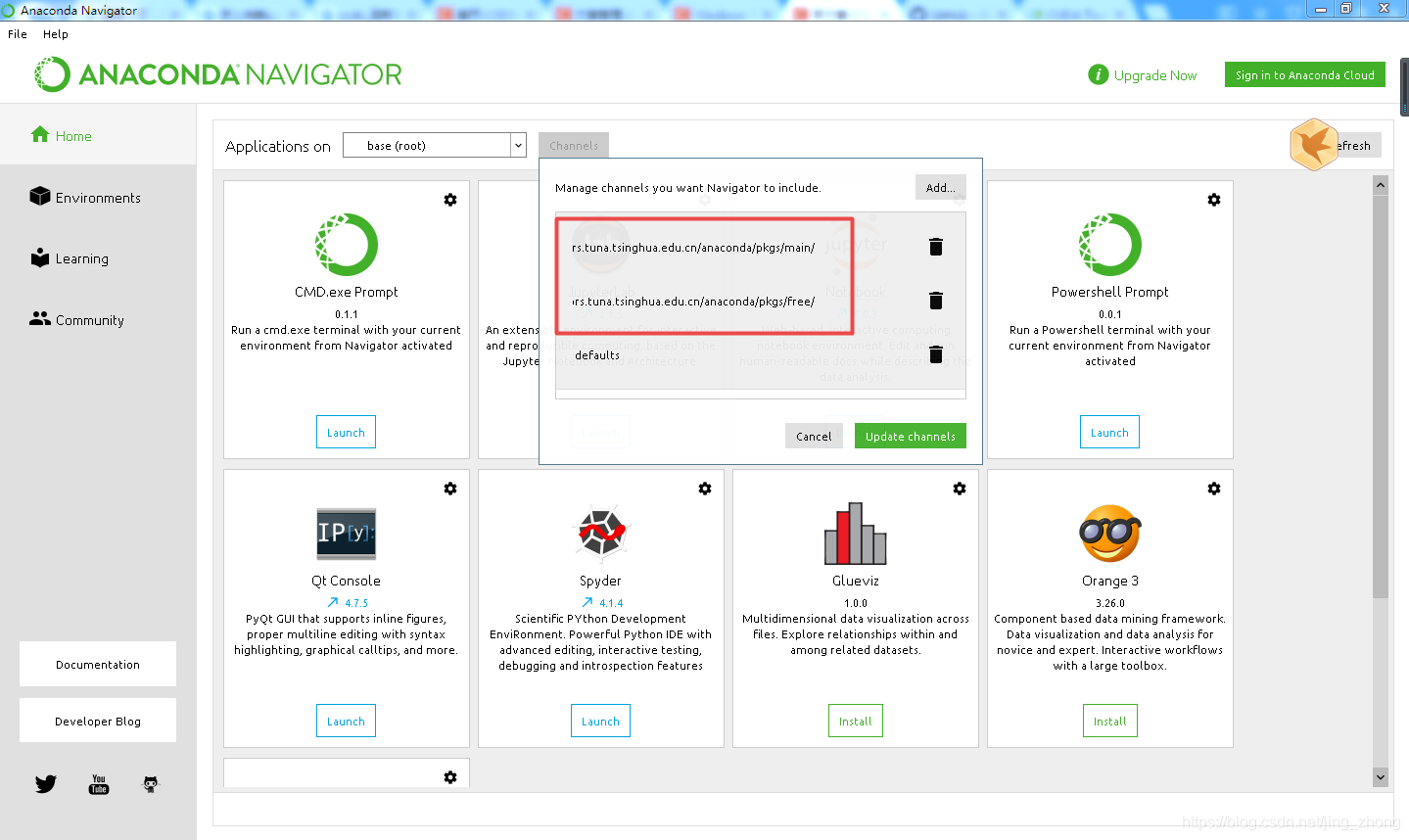Install Glueviz

[855, 722]
